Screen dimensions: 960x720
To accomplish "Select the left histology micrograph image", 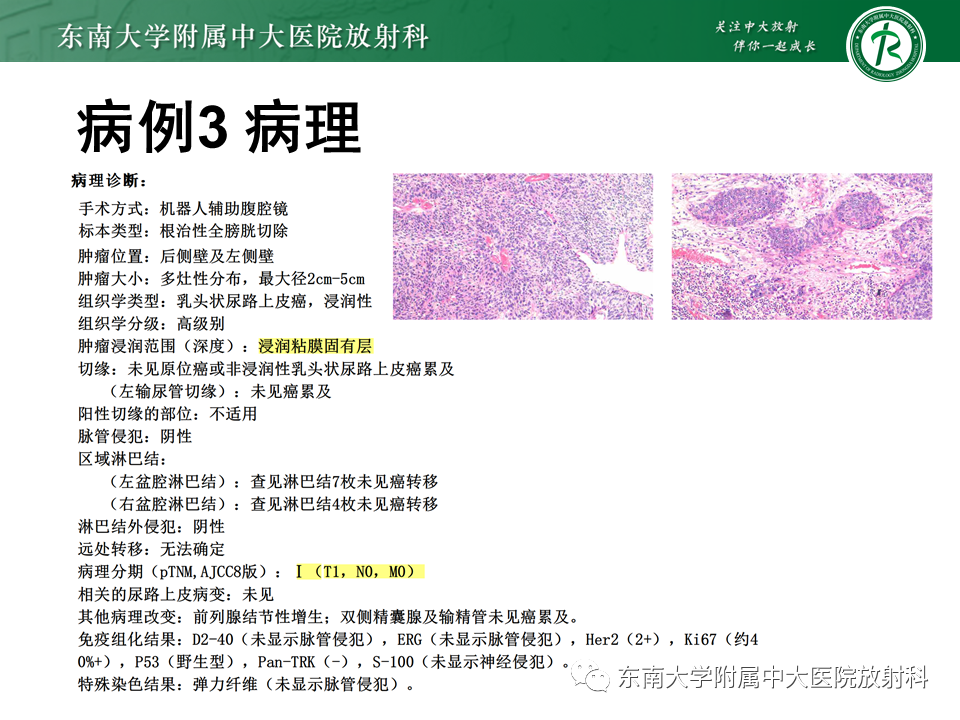I will (523, 246).
